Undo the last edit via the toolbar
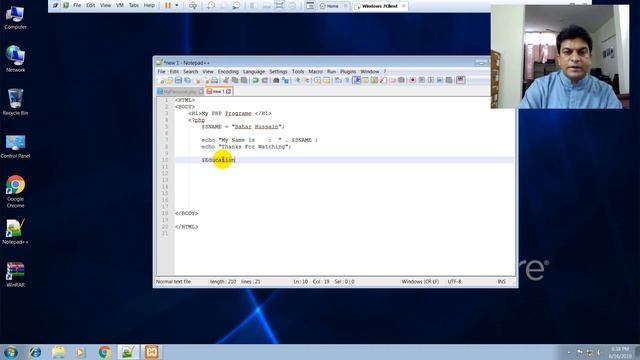This screenshot has height=360, width=640. coord(255,80)
